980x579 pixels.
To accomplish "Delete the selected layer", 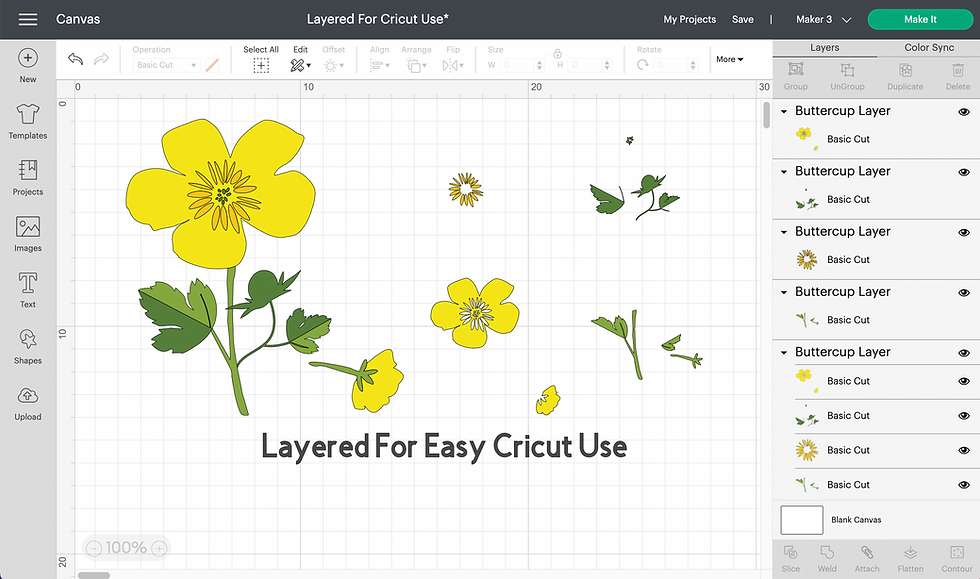I will pyautogui.click(x=958, y=76).
